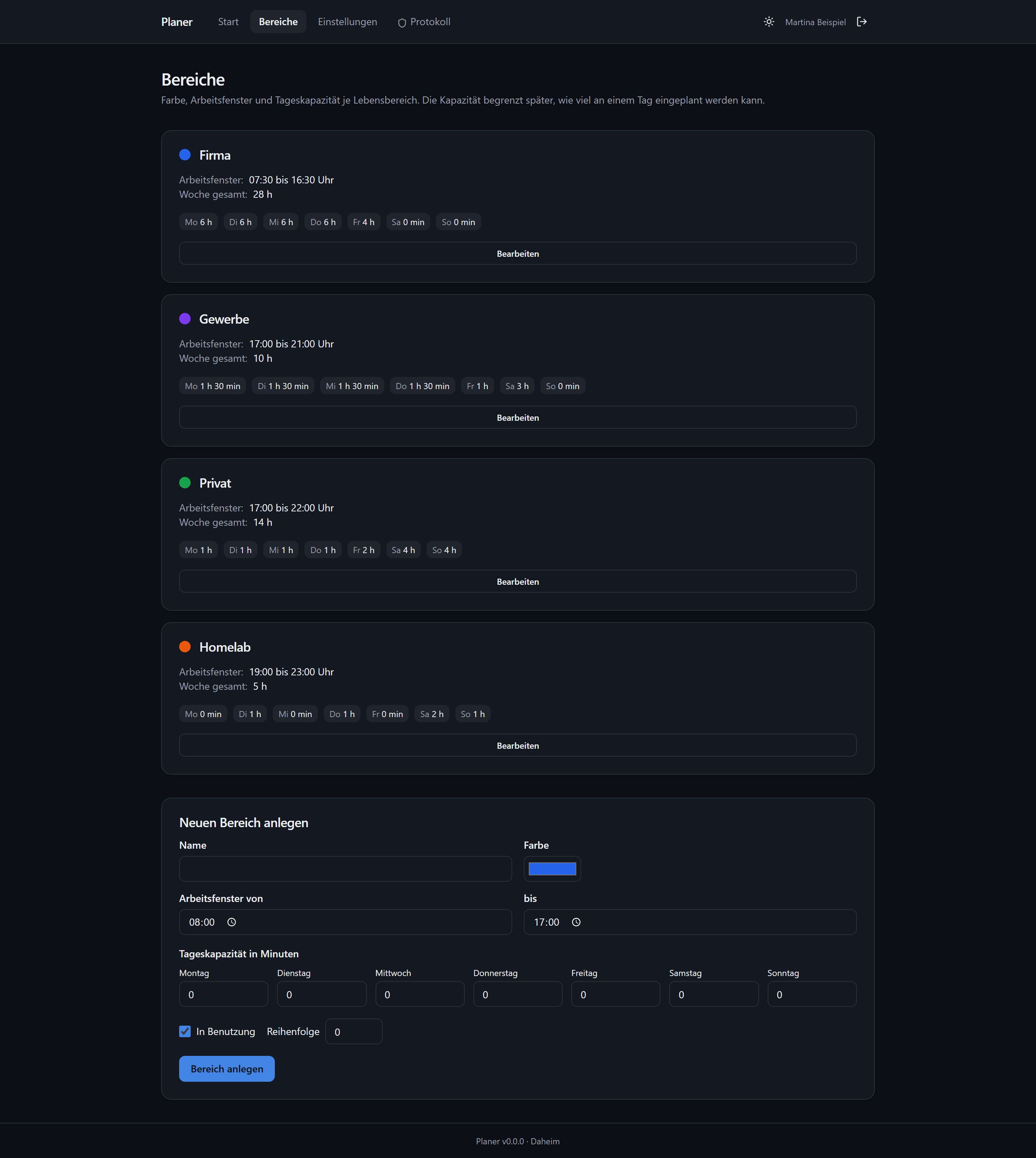Open the Start tab
The image size is (1036, 1158).
[x=228, y=22]
